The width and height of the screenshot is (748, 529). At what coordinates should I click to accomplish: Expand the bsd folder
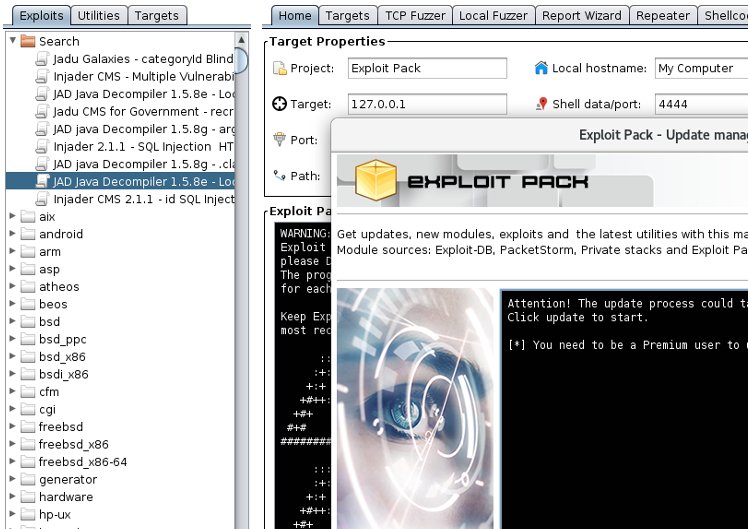(13, 322)
